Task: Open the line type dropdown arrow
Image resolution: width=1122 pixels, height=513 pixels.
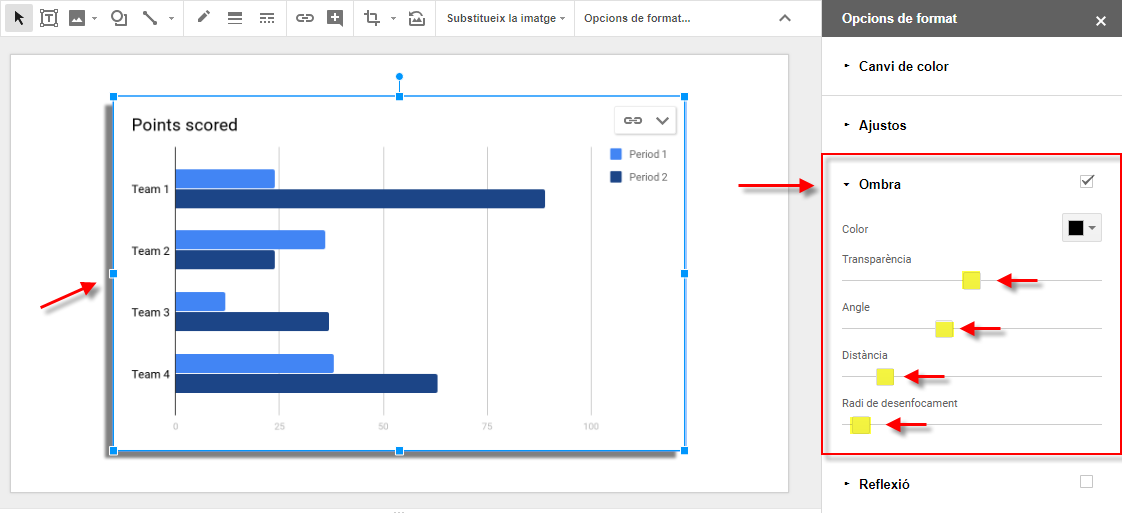Action: point(171,19)
